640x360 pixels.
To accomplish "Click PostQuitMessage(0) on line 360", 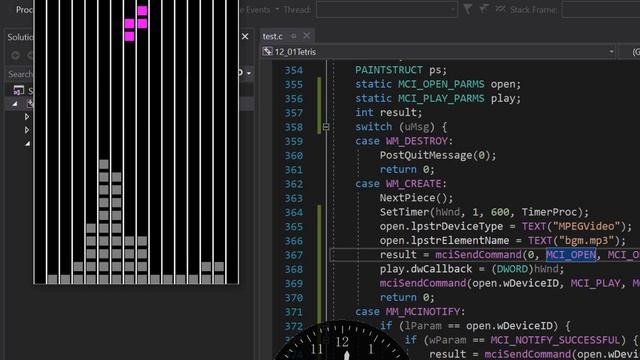I will (x=435, y=156).
